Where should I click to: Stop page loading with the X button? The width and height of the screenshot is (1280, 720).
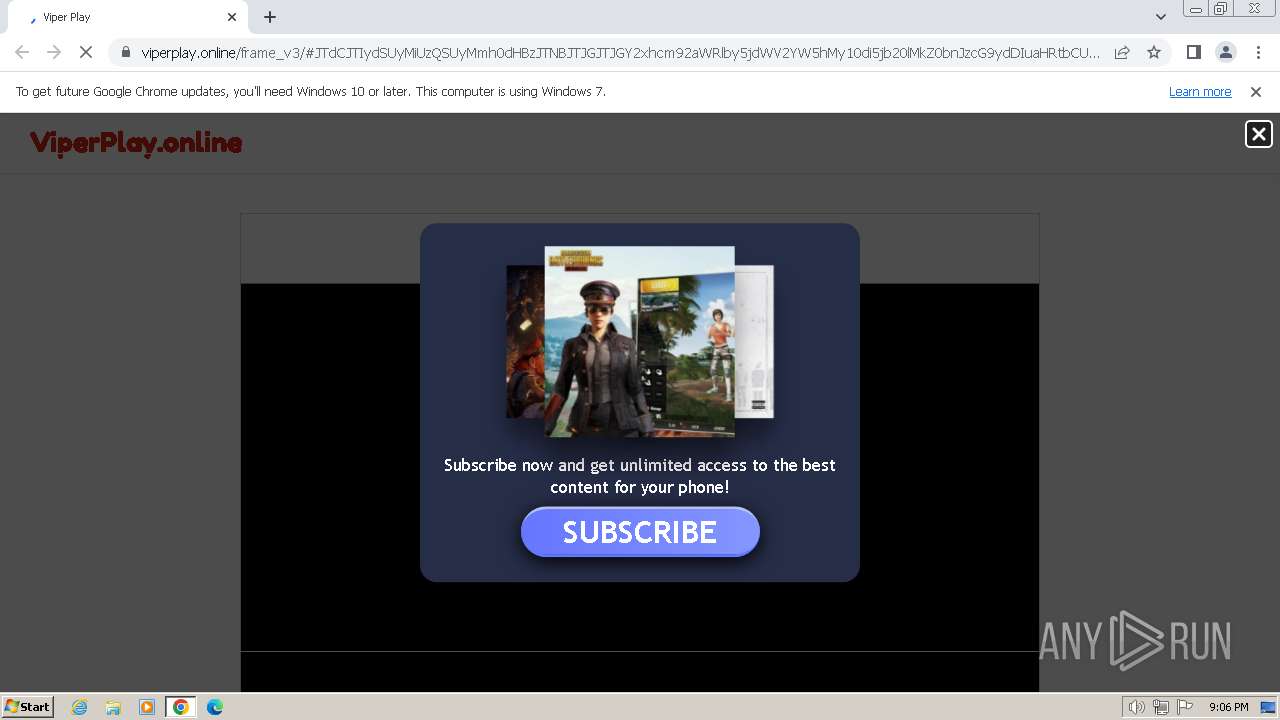tap(86, 52)
